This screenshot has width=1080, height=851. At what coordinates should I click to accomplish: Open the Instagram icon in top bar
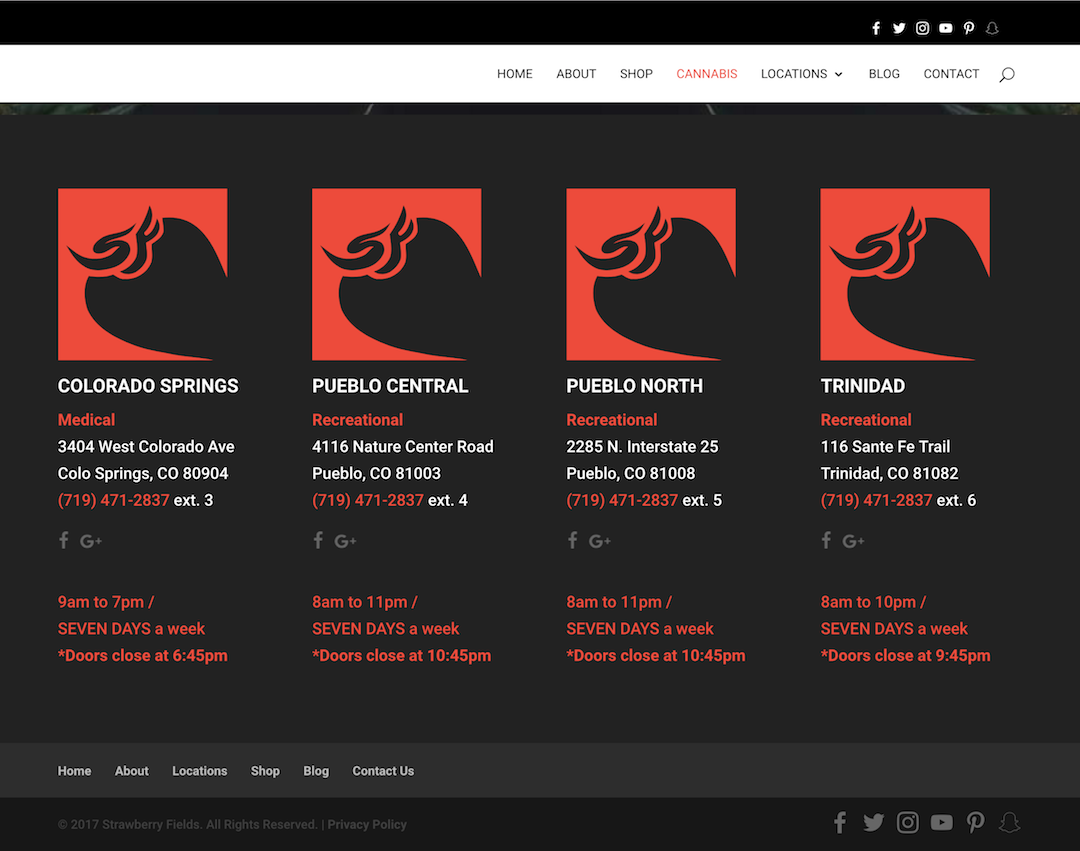(922, 28)
